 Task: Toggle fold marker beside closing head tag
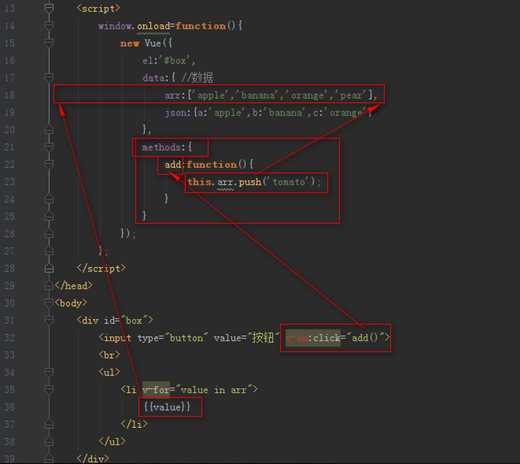(x=49, y=285)
